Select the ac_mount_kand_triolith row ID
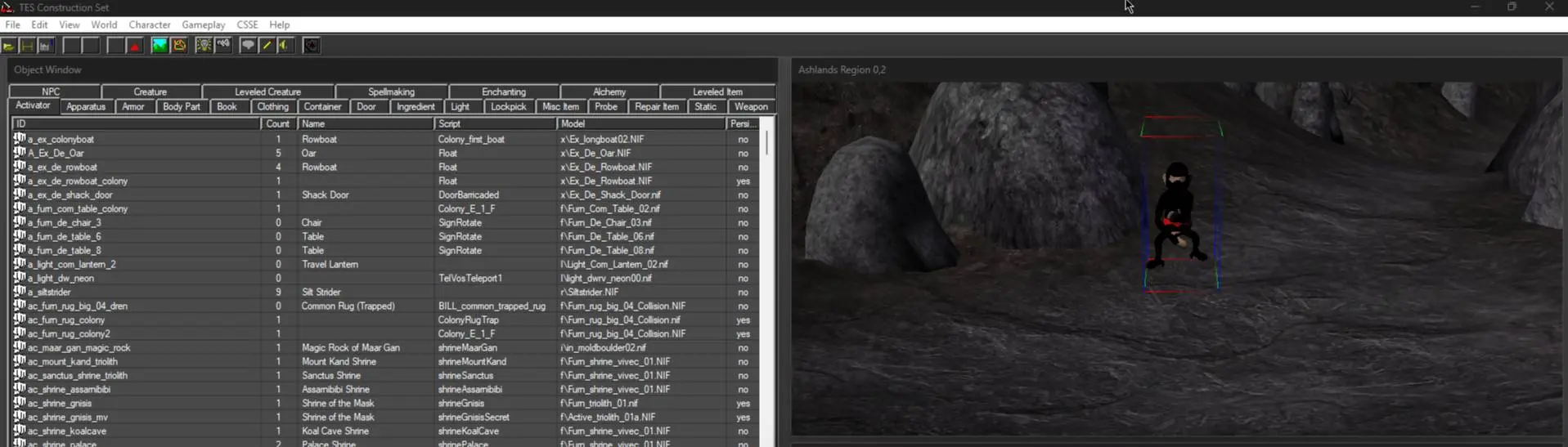Screen dimensions: 1568x447 click(x=73, y=361)
